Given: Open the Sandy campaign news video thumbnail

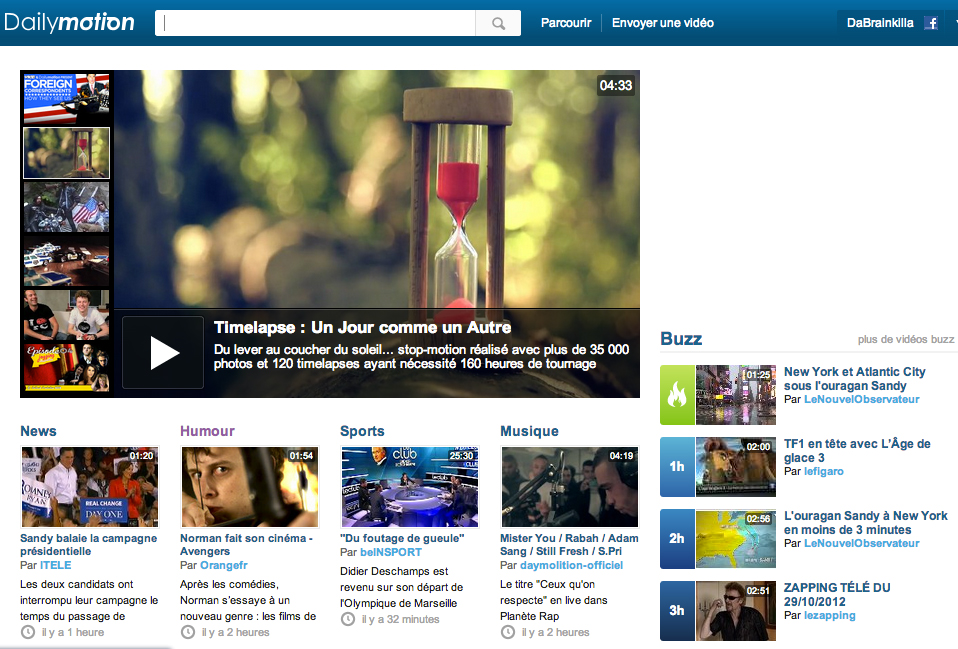Looking at the screenshot, I should click(90, 487).
